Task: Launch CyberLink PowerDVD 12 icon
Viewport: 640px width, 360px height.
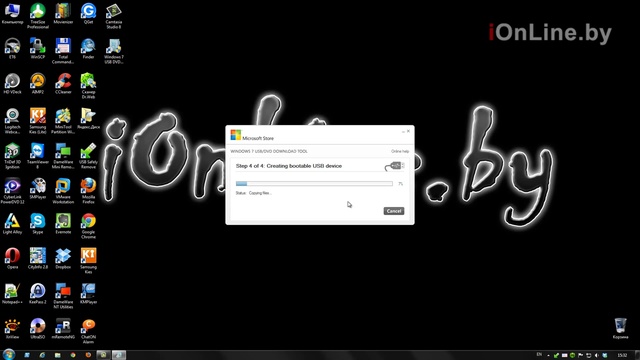Action: [x=12, y=191]
